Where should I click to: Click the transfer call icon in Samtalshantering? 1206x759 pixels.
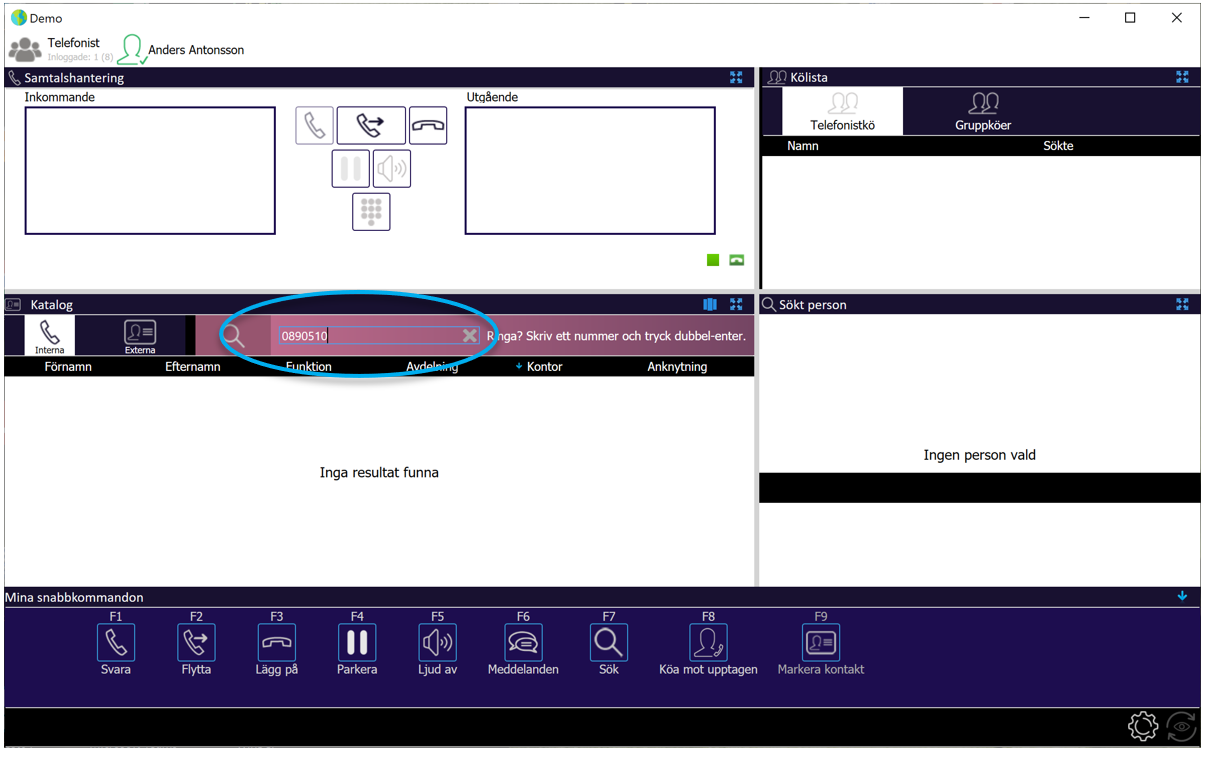coord(371,126)
